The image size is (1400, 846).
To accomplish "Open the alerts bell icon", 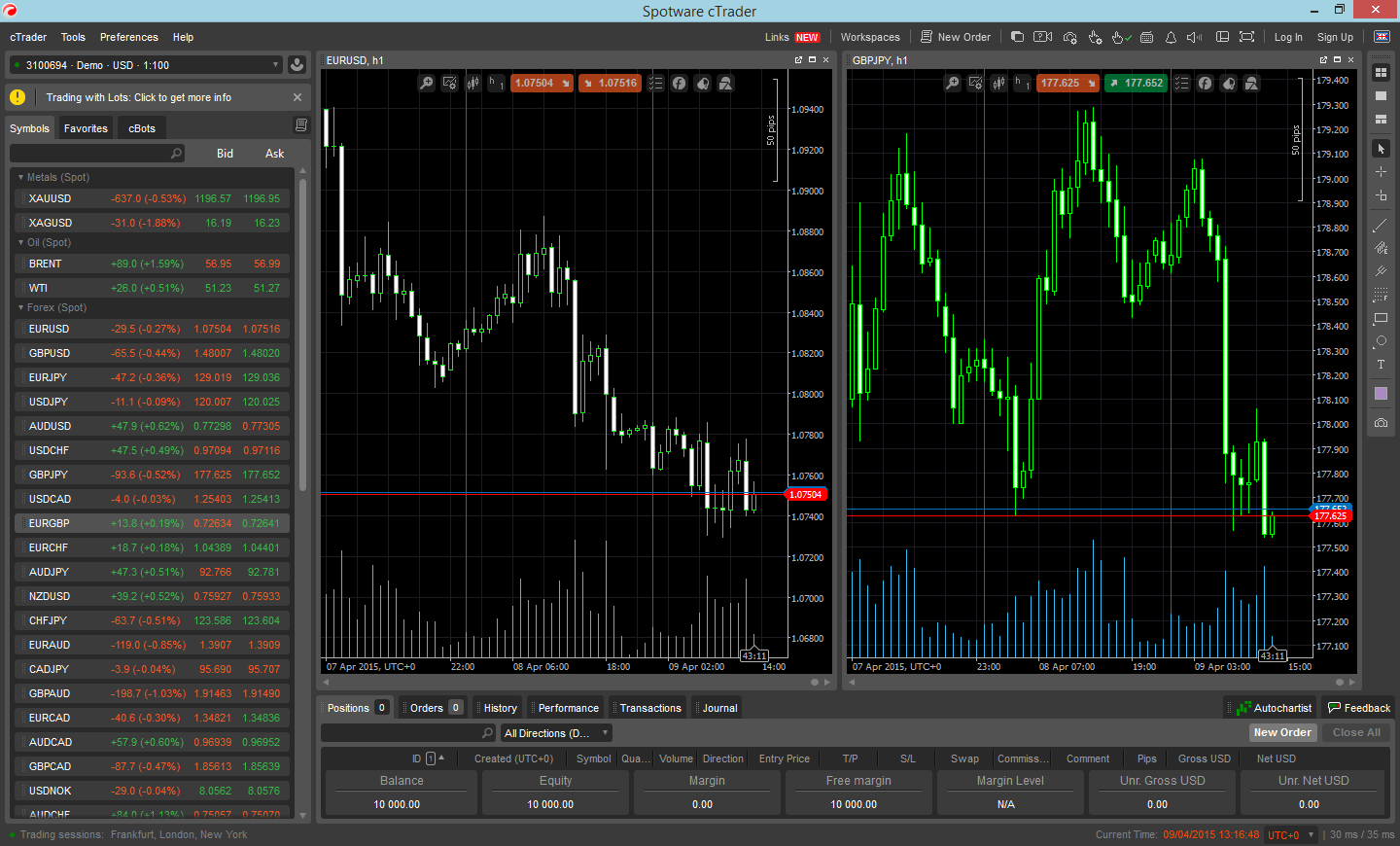I will tap(1171, 37).
